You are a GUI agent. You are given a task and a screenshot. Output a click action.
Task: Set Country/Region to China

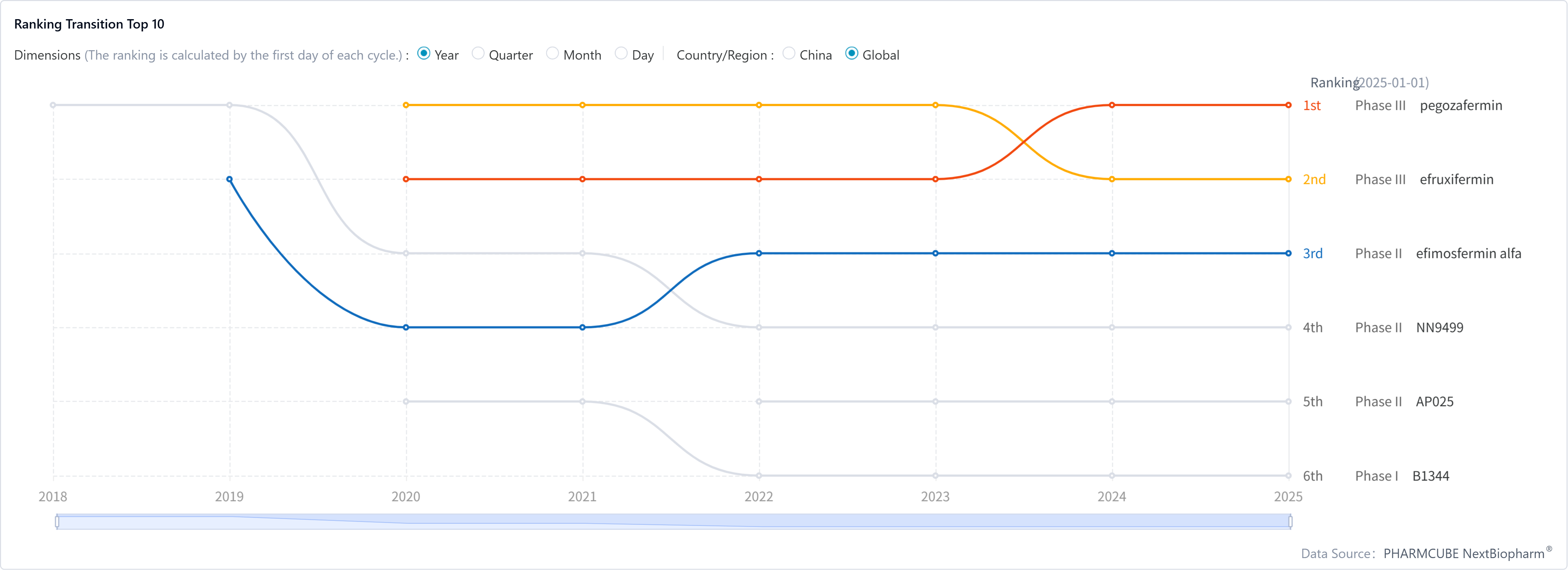click(789, 54)
